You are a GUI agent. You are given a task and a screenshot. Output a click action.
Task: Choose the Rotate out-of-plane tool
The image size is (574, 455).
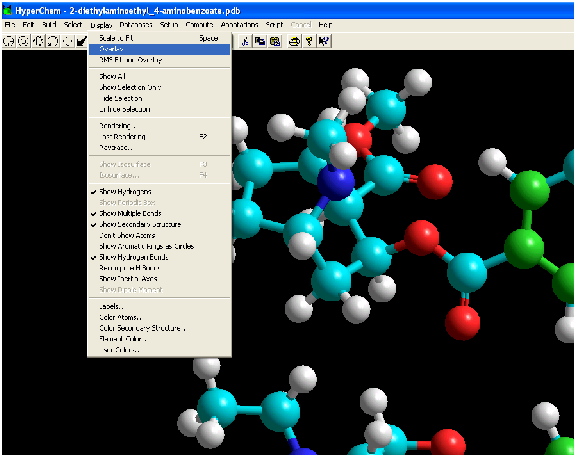pos(38,41)
